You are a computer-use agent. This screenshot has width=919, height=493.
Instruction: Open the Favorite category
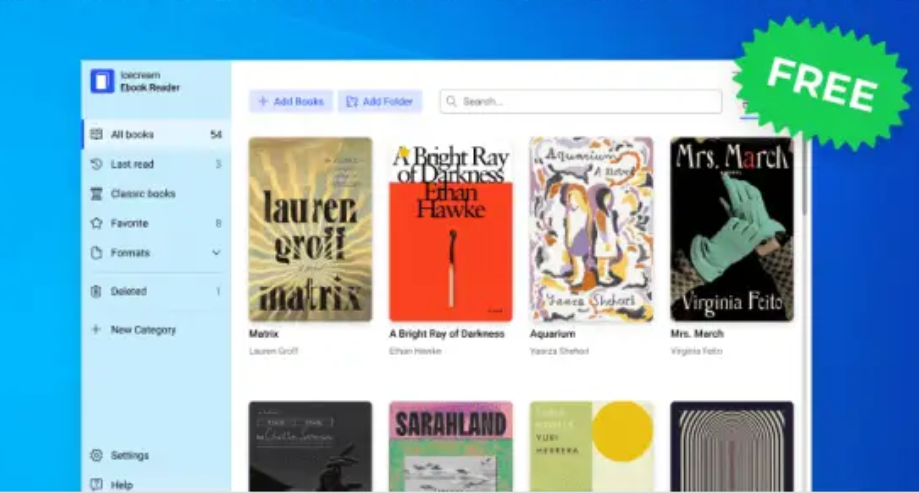[156, 223]
